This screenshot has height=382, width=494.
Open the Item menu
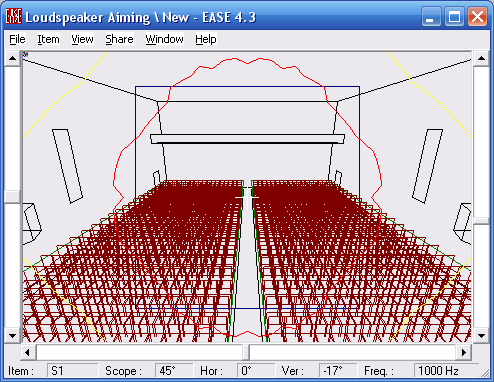(x=48, y=39)
